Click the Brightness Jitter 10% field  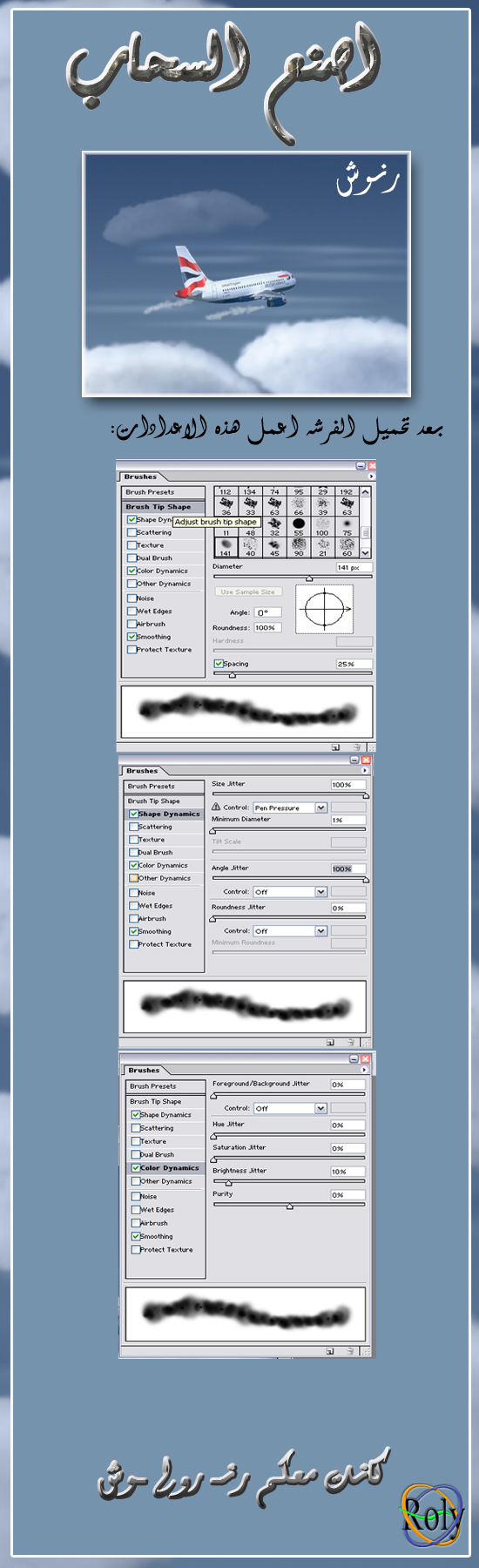click(348, 1172)
